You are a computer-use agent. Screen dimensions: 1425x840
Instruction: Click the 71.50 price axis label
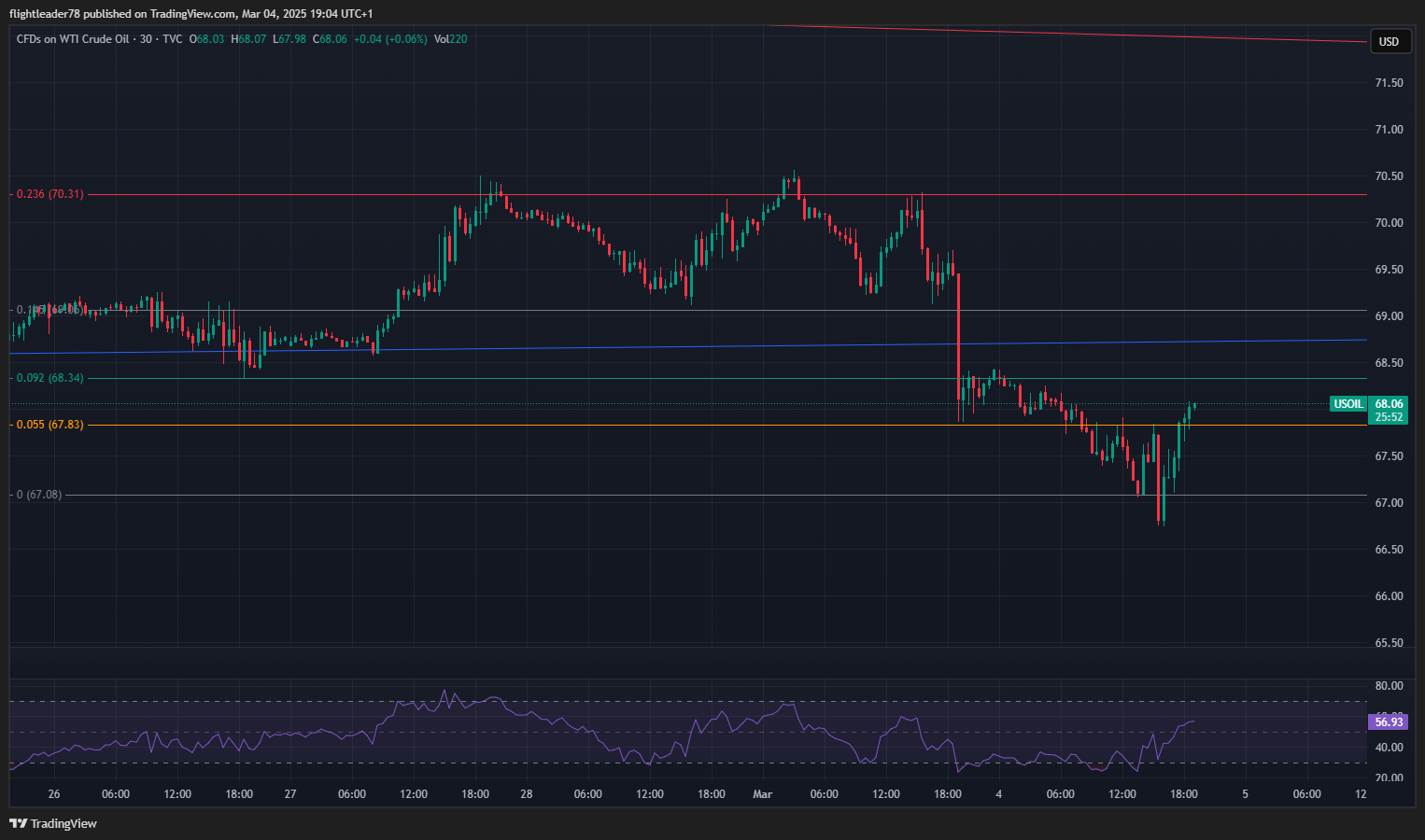1389,83
